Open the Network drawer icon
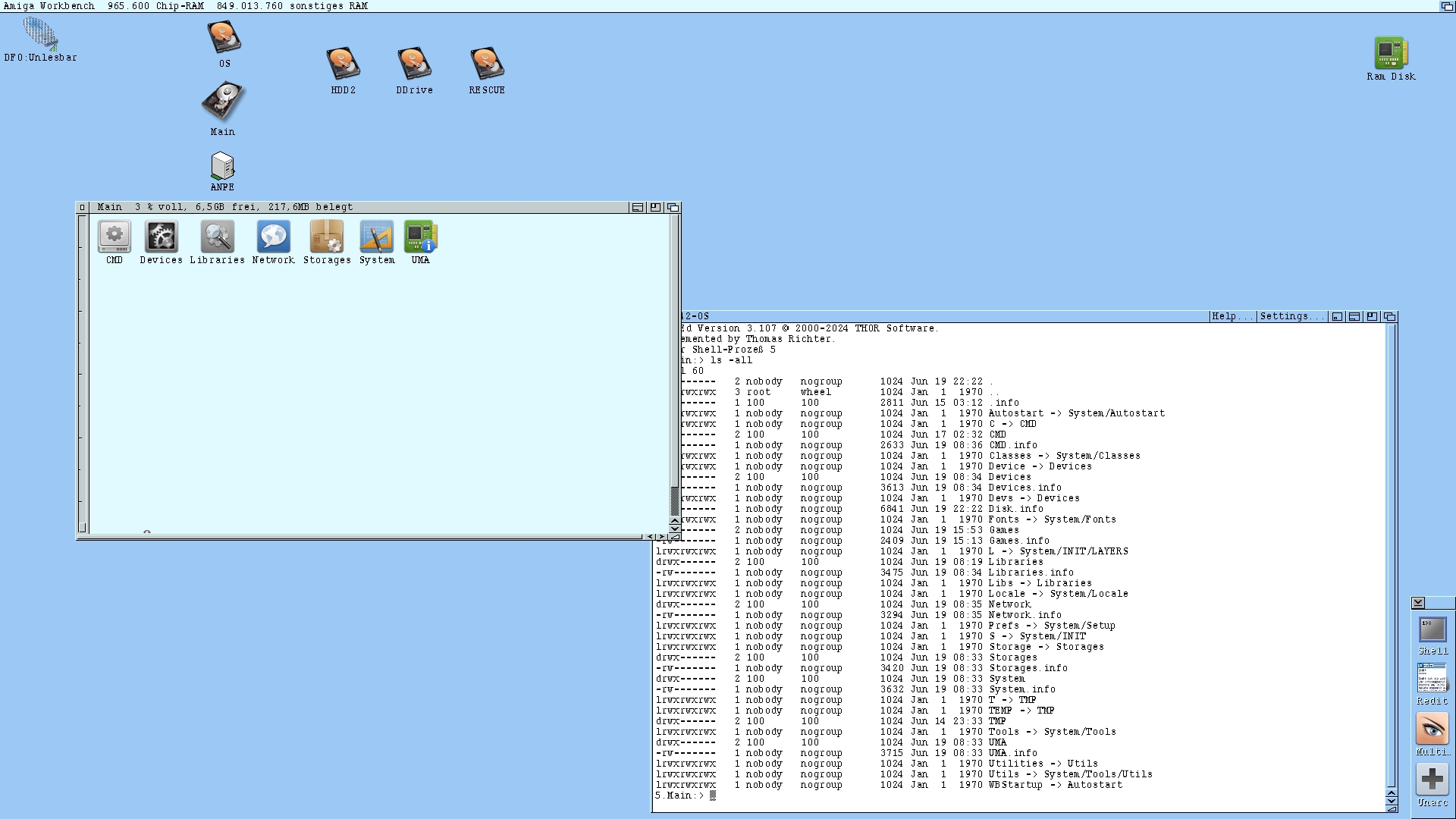Image resolution: width=1456 pixels, height=819 pixels. (273, 237)
